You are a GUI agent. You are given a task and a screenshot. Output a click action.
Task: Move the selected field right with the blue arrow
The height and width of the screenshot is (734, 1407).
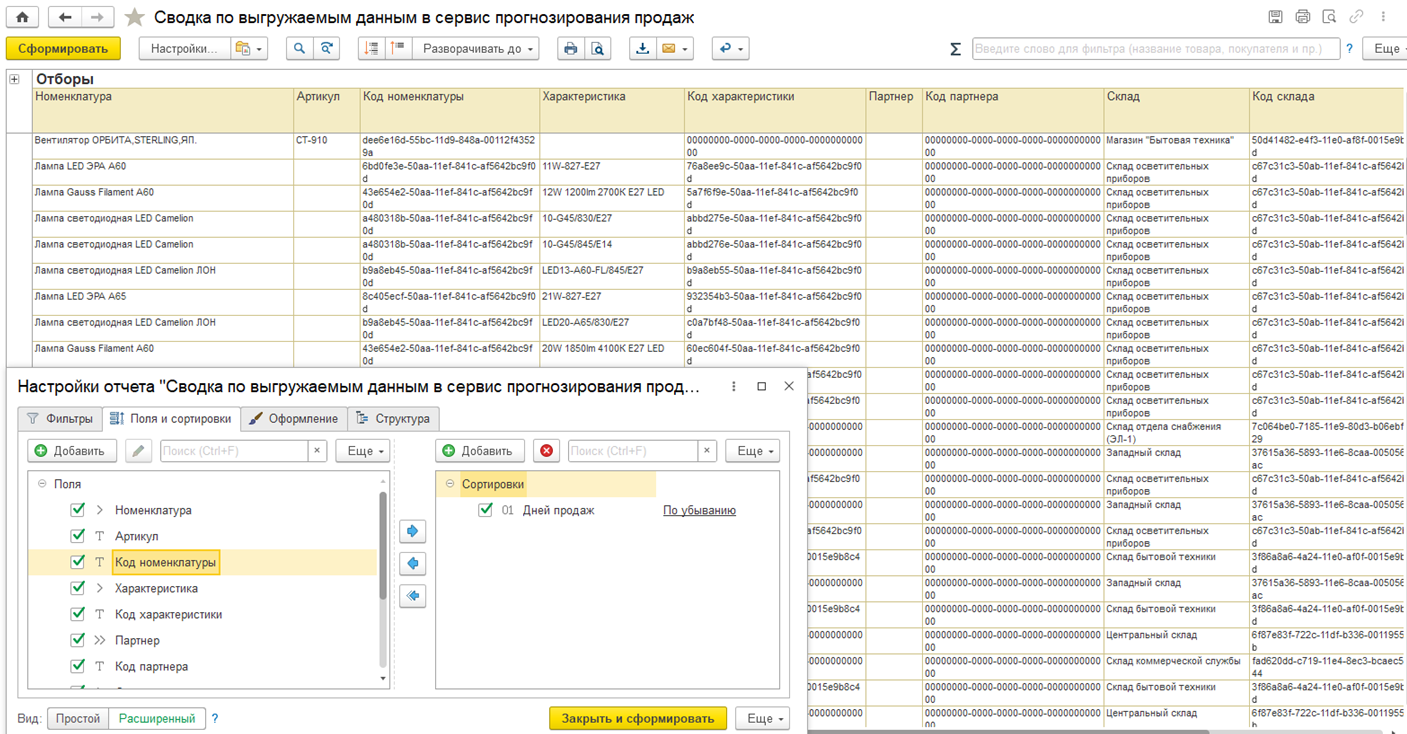tap(412, 531)
